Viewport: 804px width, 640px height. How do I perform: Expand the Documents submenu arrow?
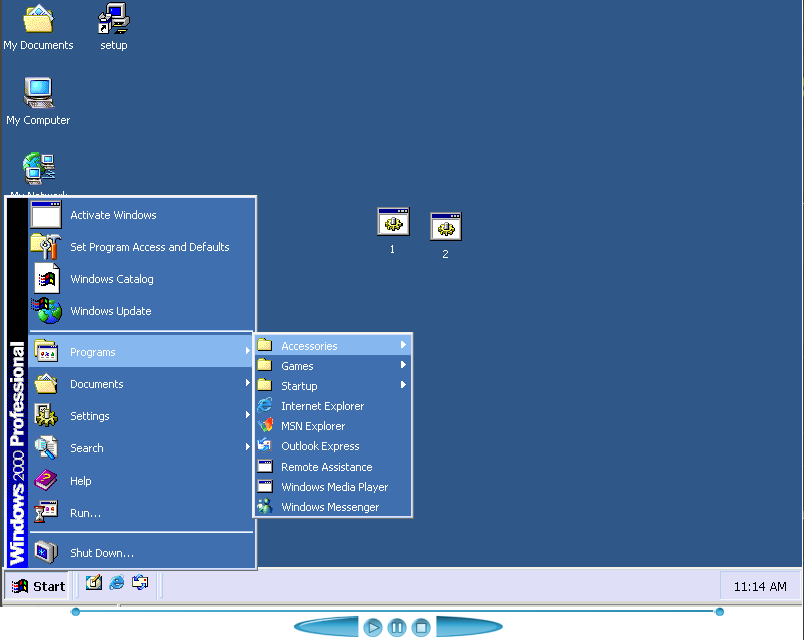tap(248, 383)
